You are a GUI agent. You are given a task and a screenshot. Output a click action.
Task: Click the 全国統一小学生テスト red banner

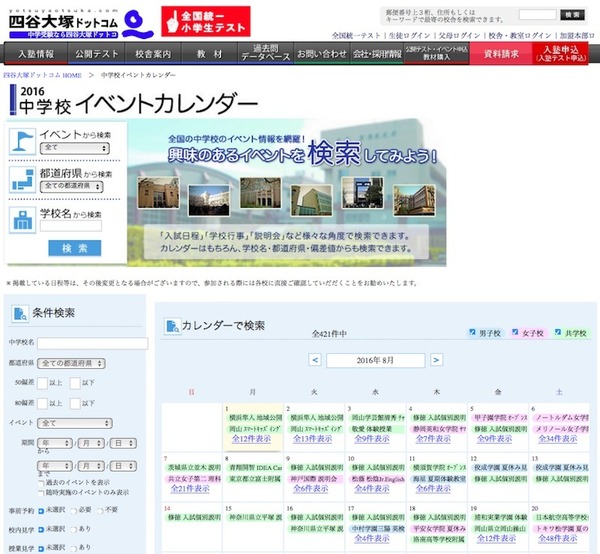click(206, 20)
